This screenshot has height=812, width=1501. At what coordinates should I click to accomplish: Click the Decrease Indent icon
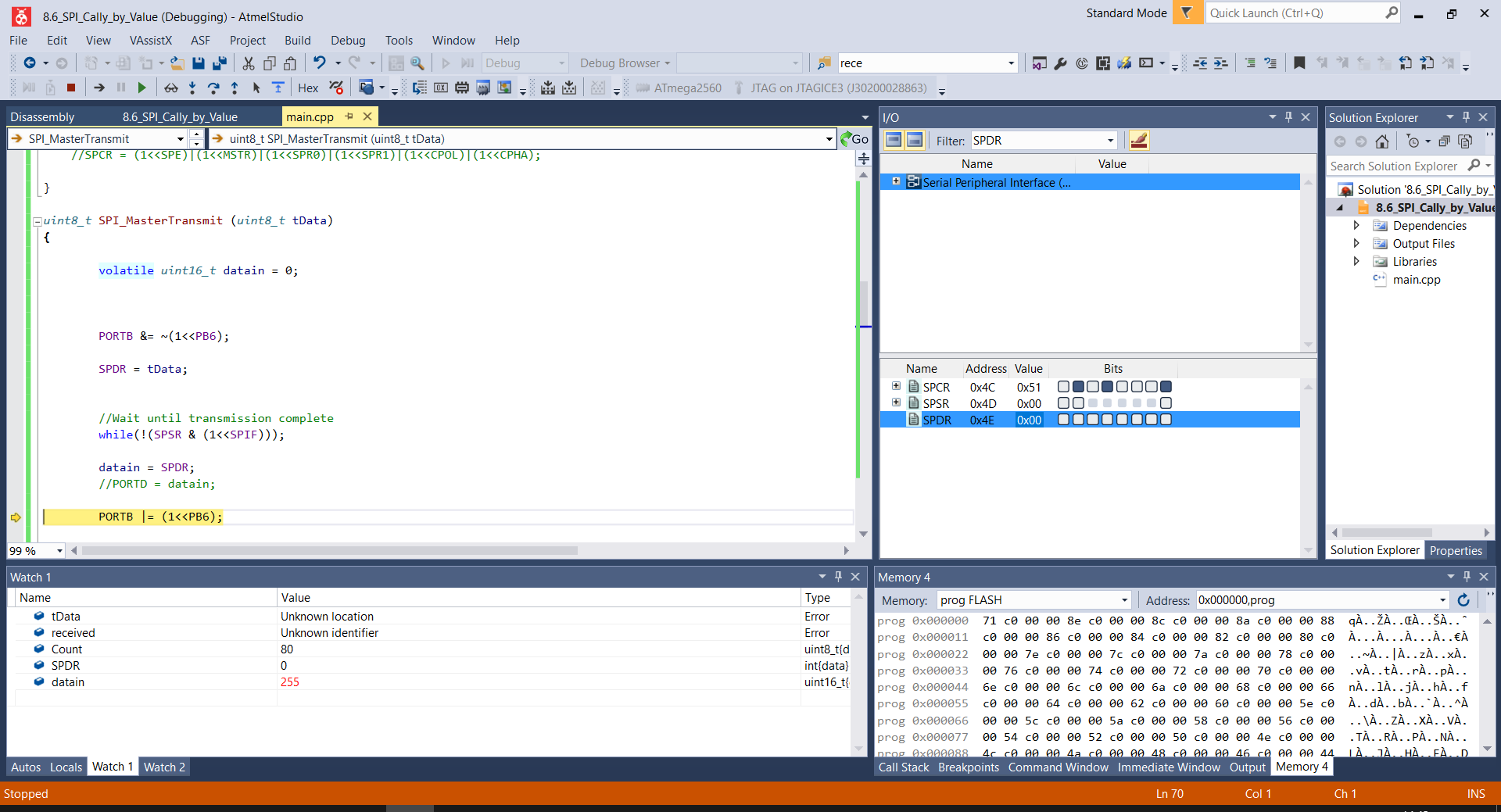(1200, 63)
